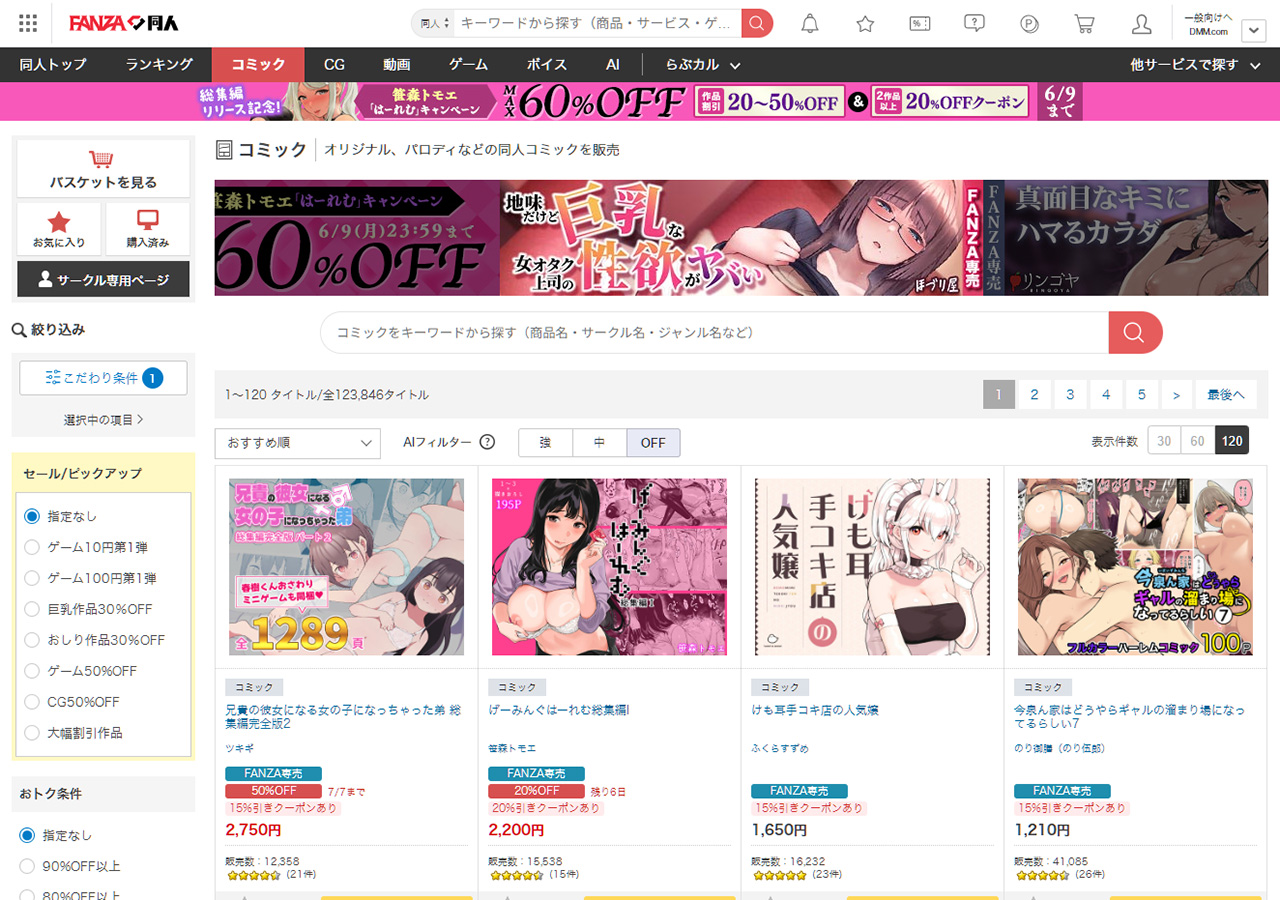Open the shopping cart icon in header
Screen dimensions: 1280x900
pyautogui.click(x=1084, y=24)
